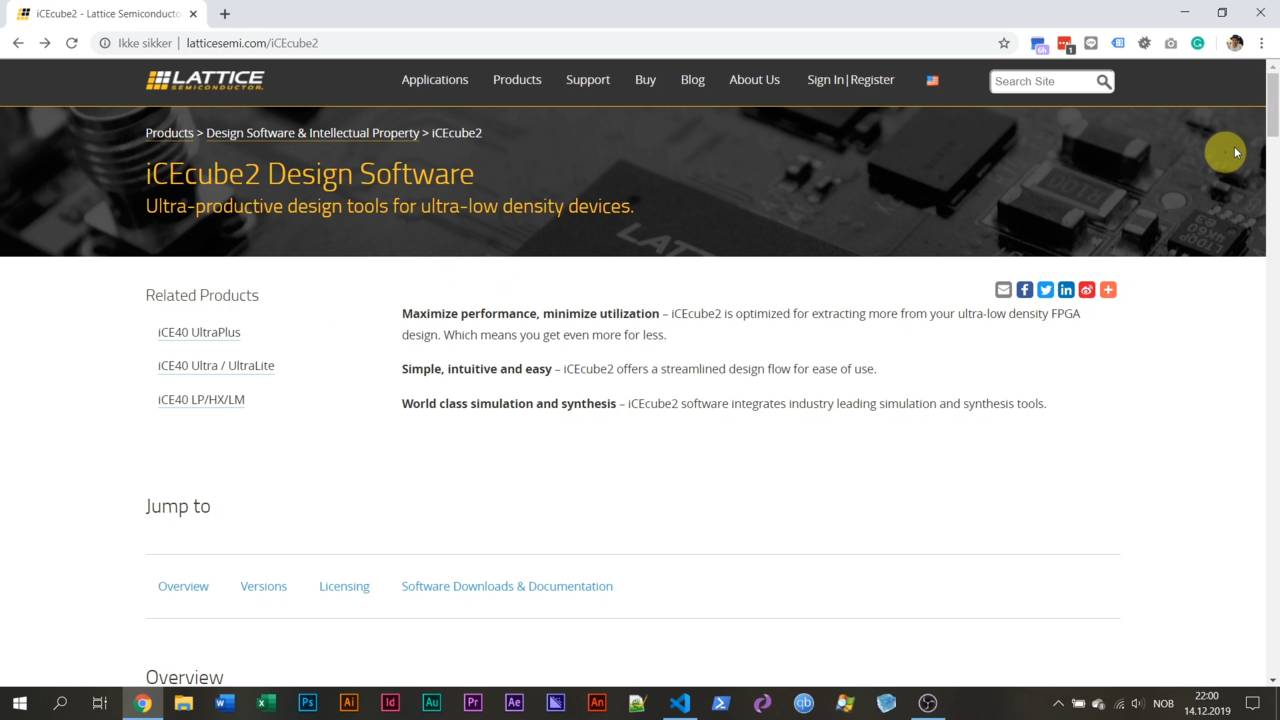1280x720 pixels.
Task: Open a new browser tab
Action: (225, 14)
